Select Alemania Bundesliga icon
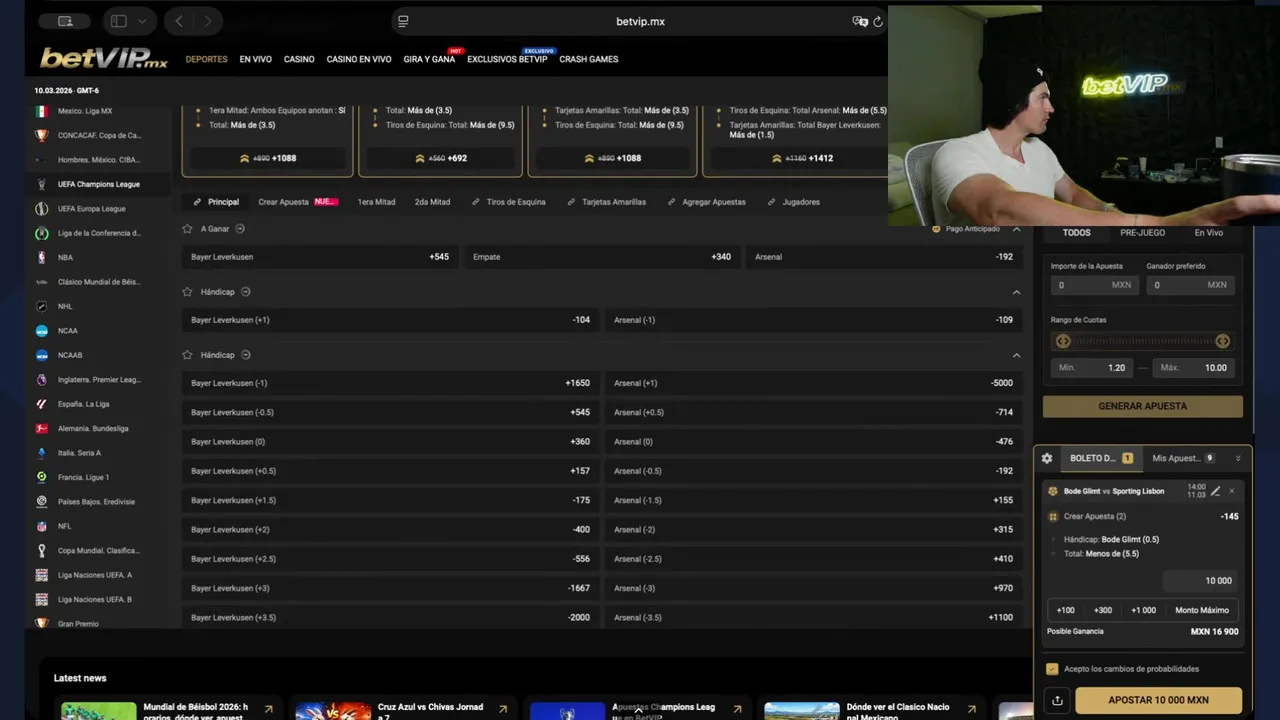The image size is (1280, 720). (41, 428)
